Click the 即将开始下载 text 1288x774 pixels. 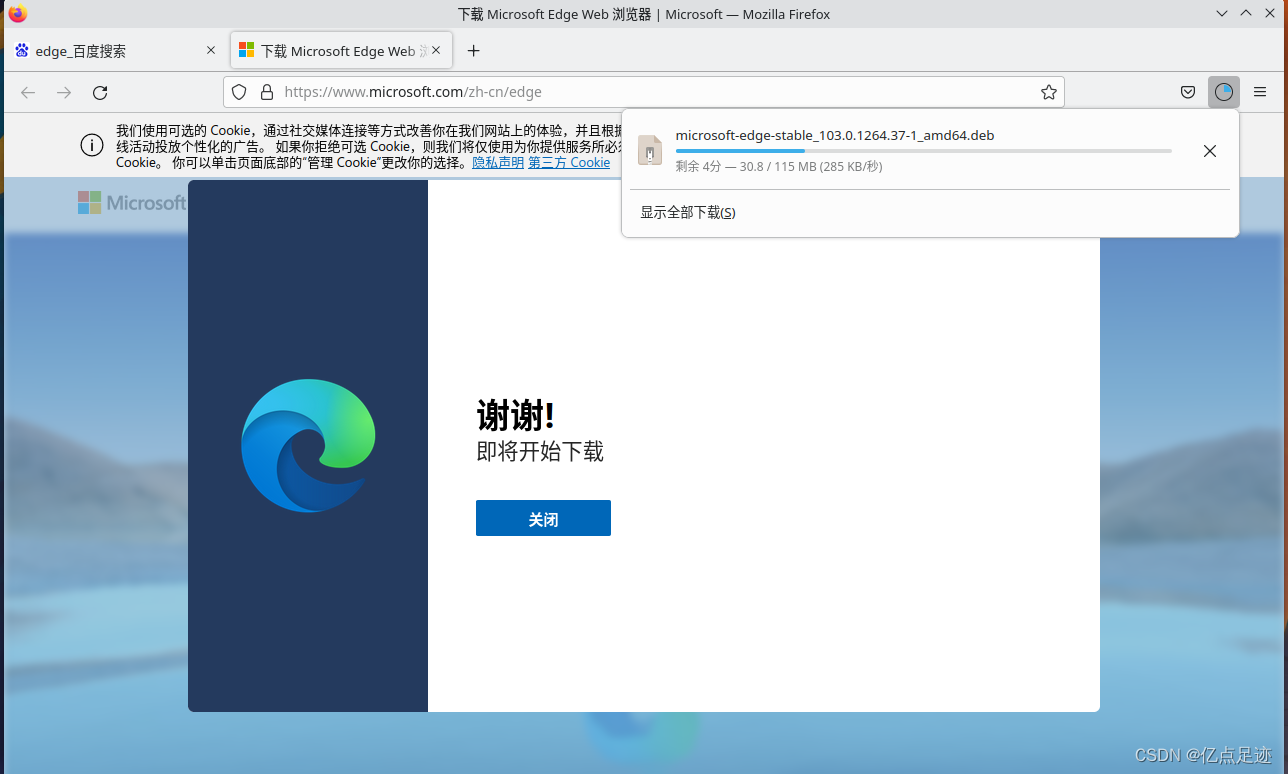540,452
